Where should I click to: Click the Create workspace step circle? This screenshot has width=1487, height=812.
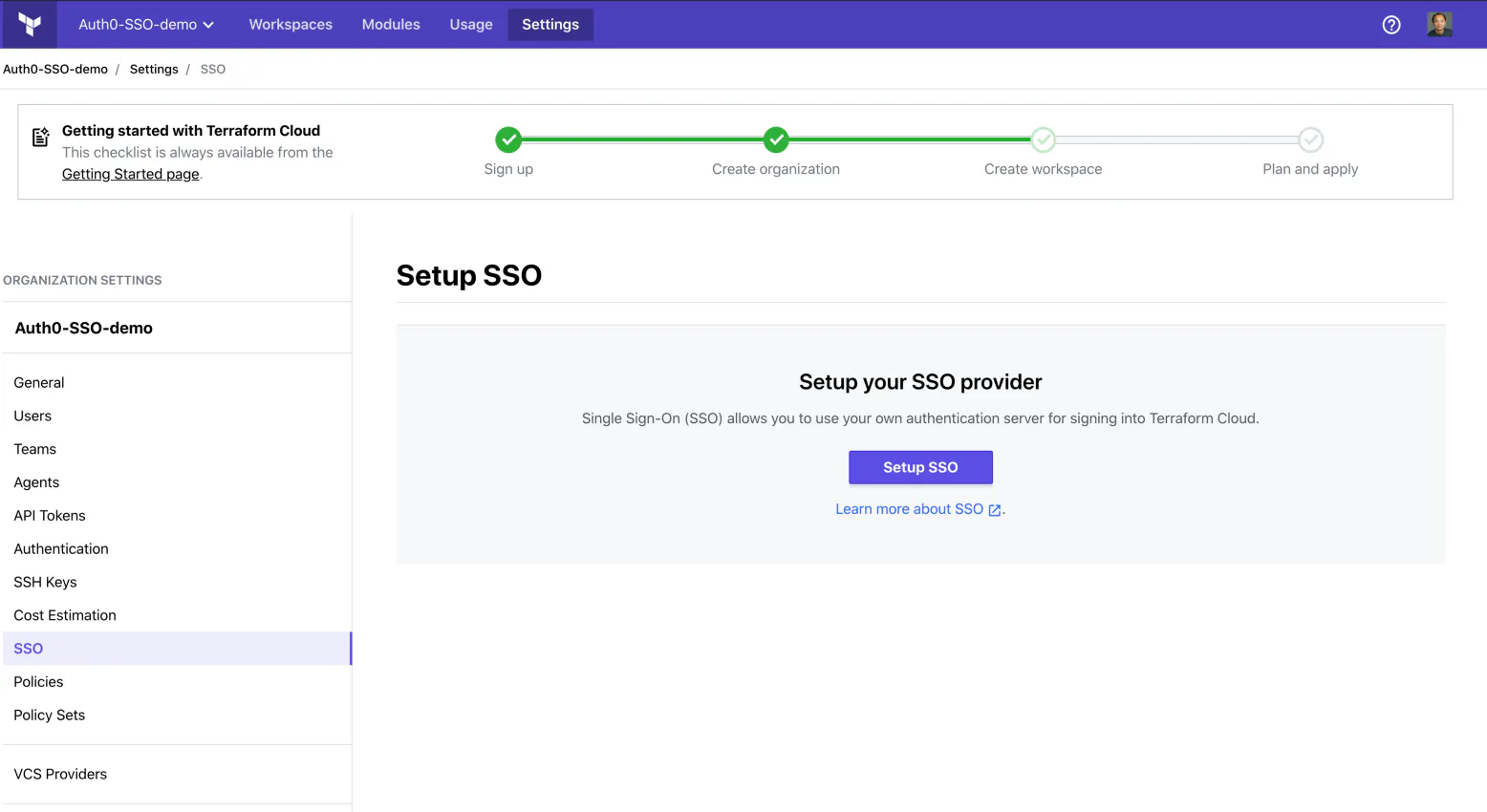coord(1044,139)
